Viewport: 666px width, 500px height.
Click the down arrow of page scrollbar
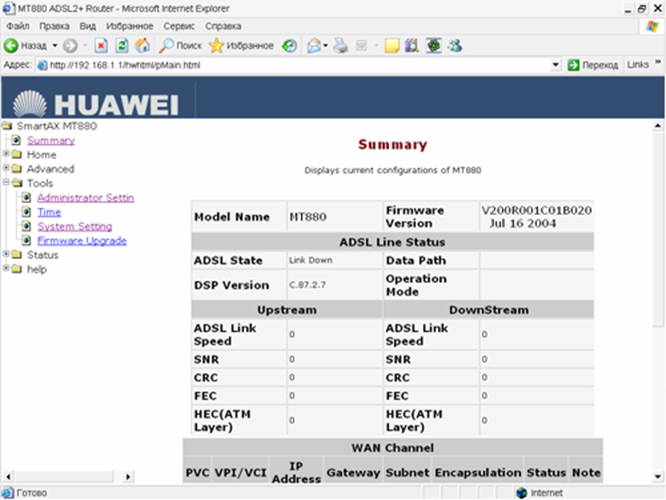(658, 477)
